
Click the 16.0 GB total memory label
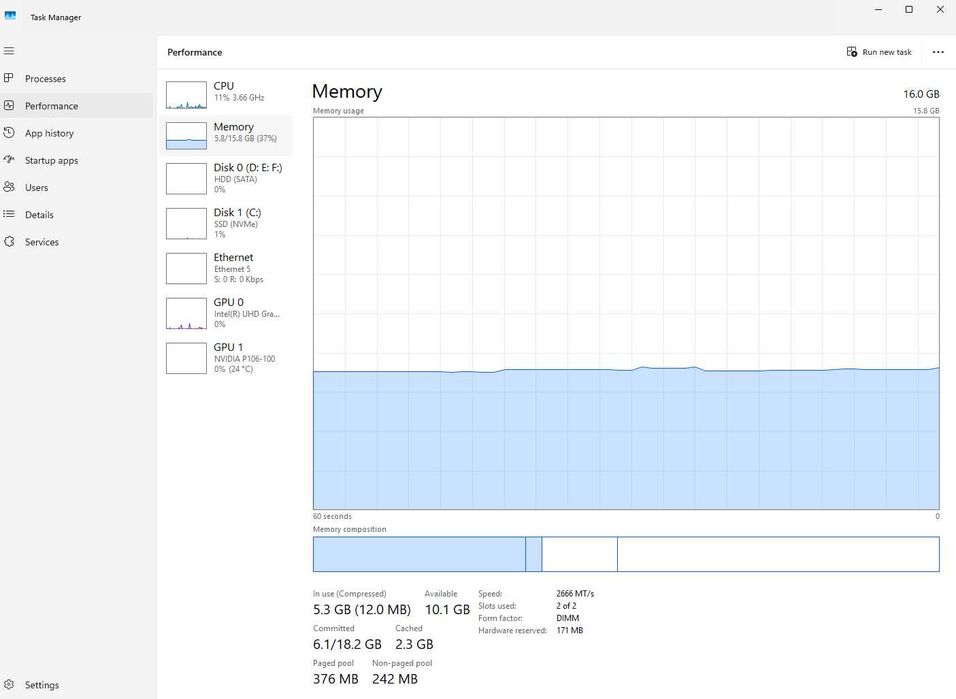coord(921,94)
